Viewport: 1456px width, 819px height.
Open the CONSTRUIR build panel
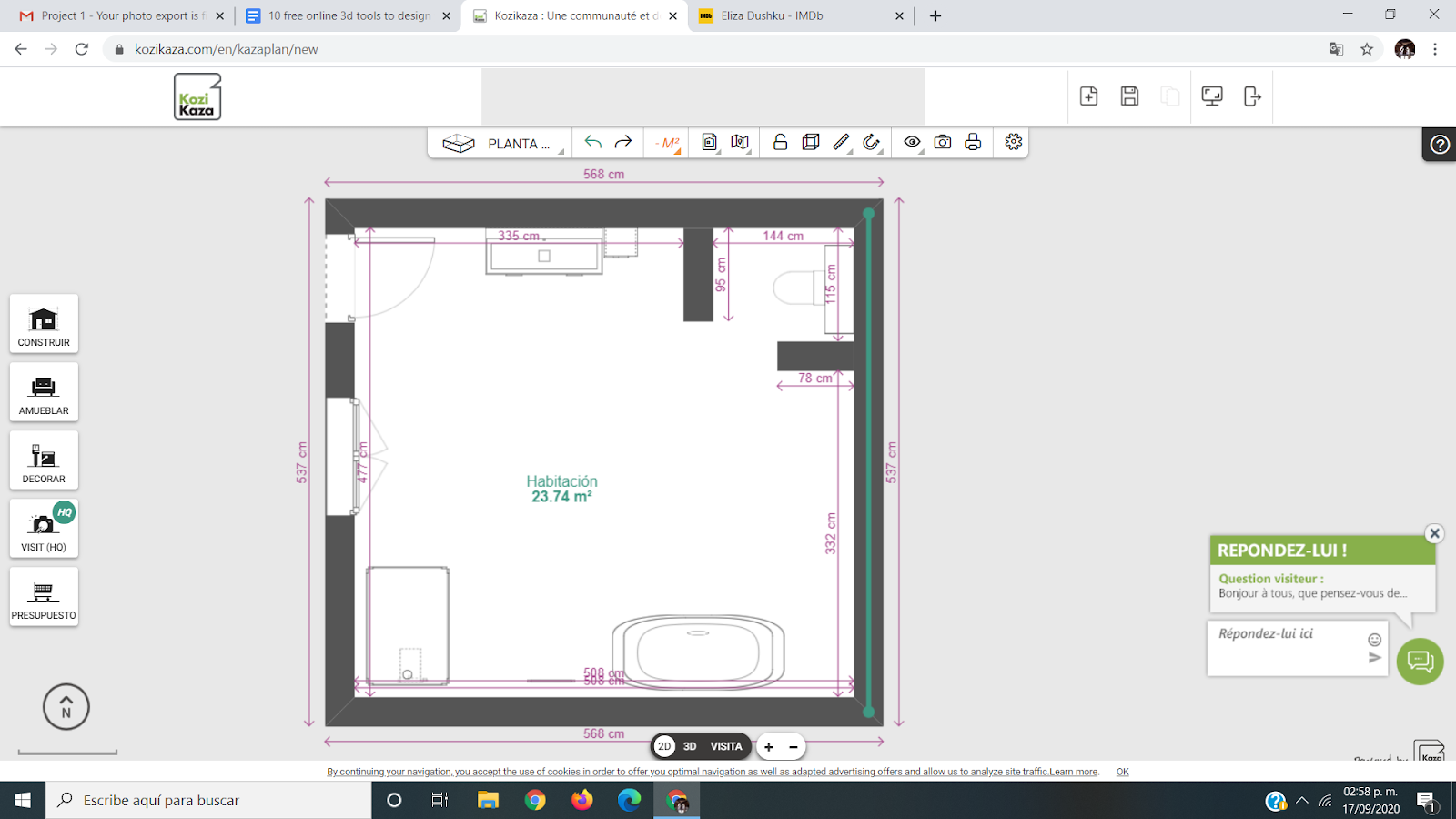click(44, 323)
